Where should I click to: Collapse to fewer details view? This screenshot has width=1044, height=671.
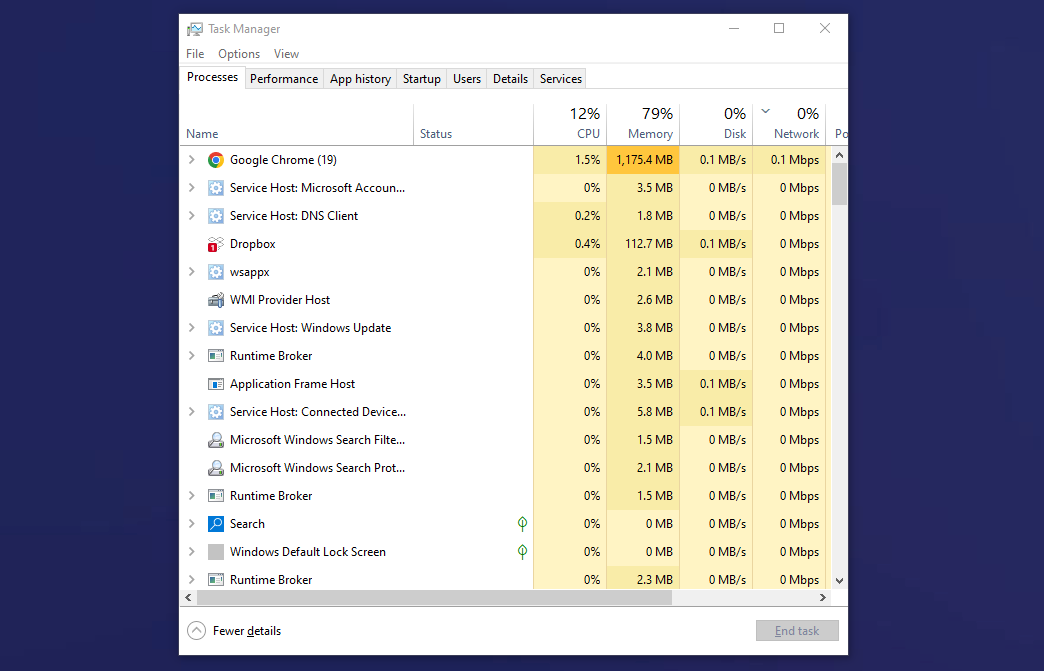(234, 630)
